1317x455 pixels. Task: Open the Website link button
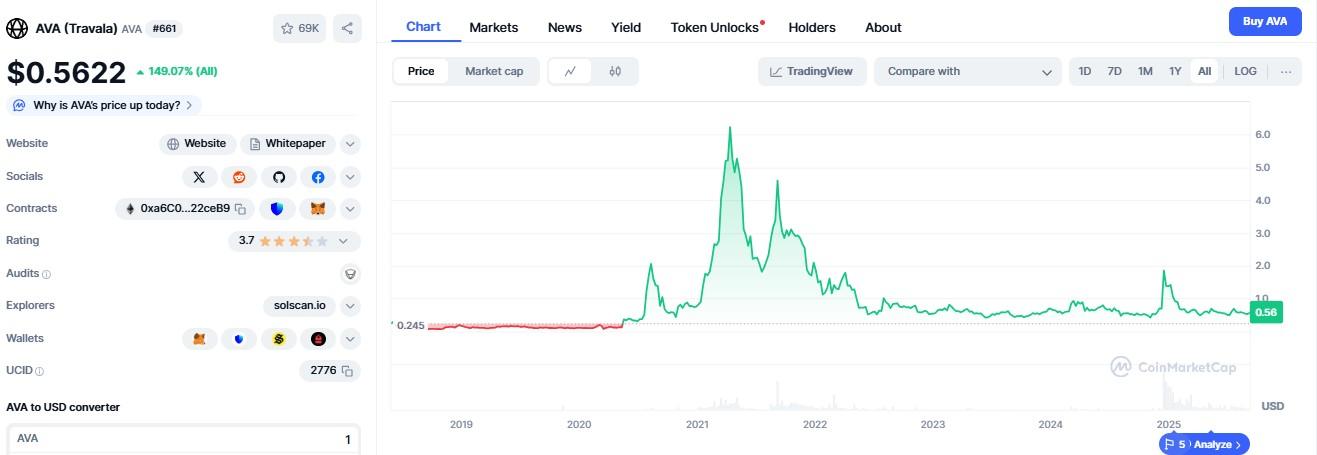tap(197, 144)
